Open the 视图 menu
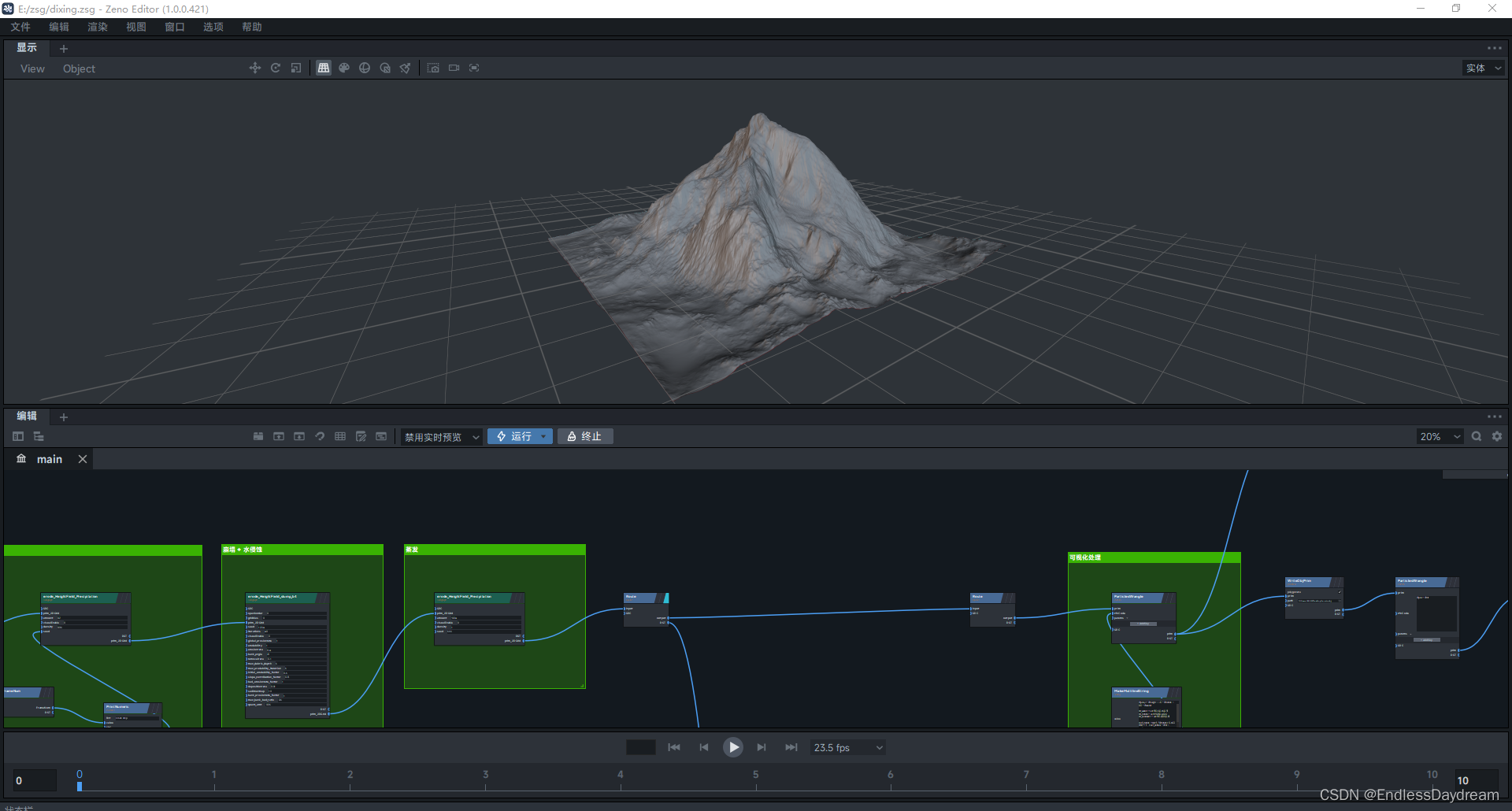Viewport: 1512px width, 811px height. pyautogui.click(x=136, y=27)
